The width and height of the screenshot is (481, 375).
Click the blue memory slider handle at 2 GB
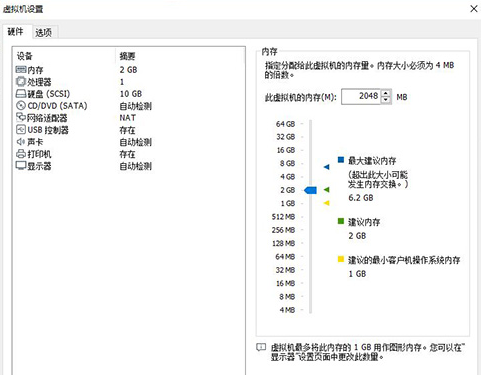click(310, 190)
